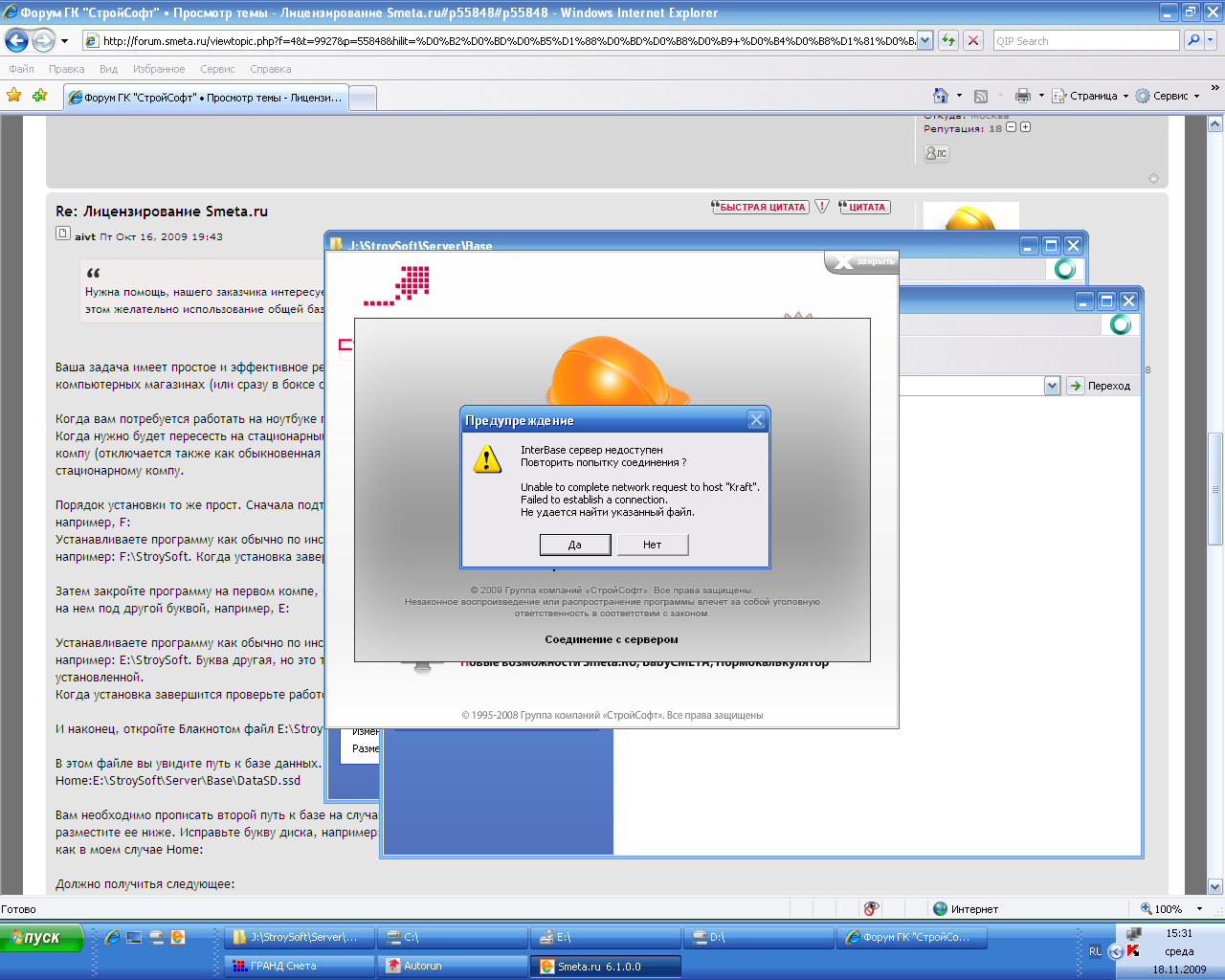Click the RSS feeds icon
Viewport: 1225px width, 980px height.
pyautogui.click(x=981, y=96)
